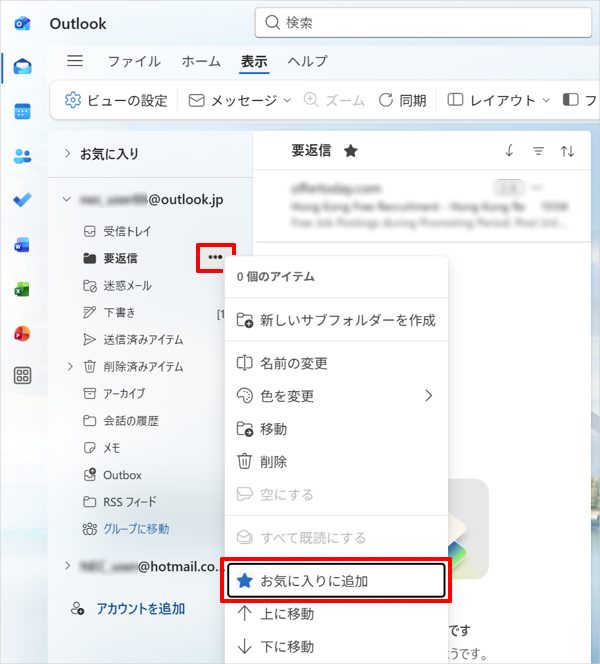The image size is (600, 664).
Task: Open ビューの設定 view settings
Action: (x=116, y=101)
